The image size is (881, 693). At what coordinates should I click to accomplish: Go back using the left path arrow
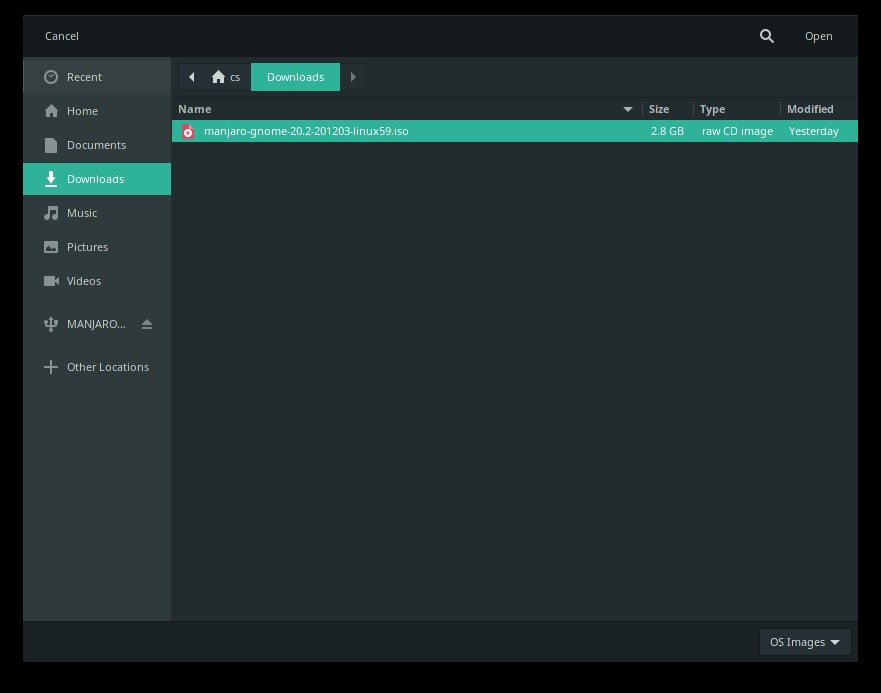tap(192, 77)
